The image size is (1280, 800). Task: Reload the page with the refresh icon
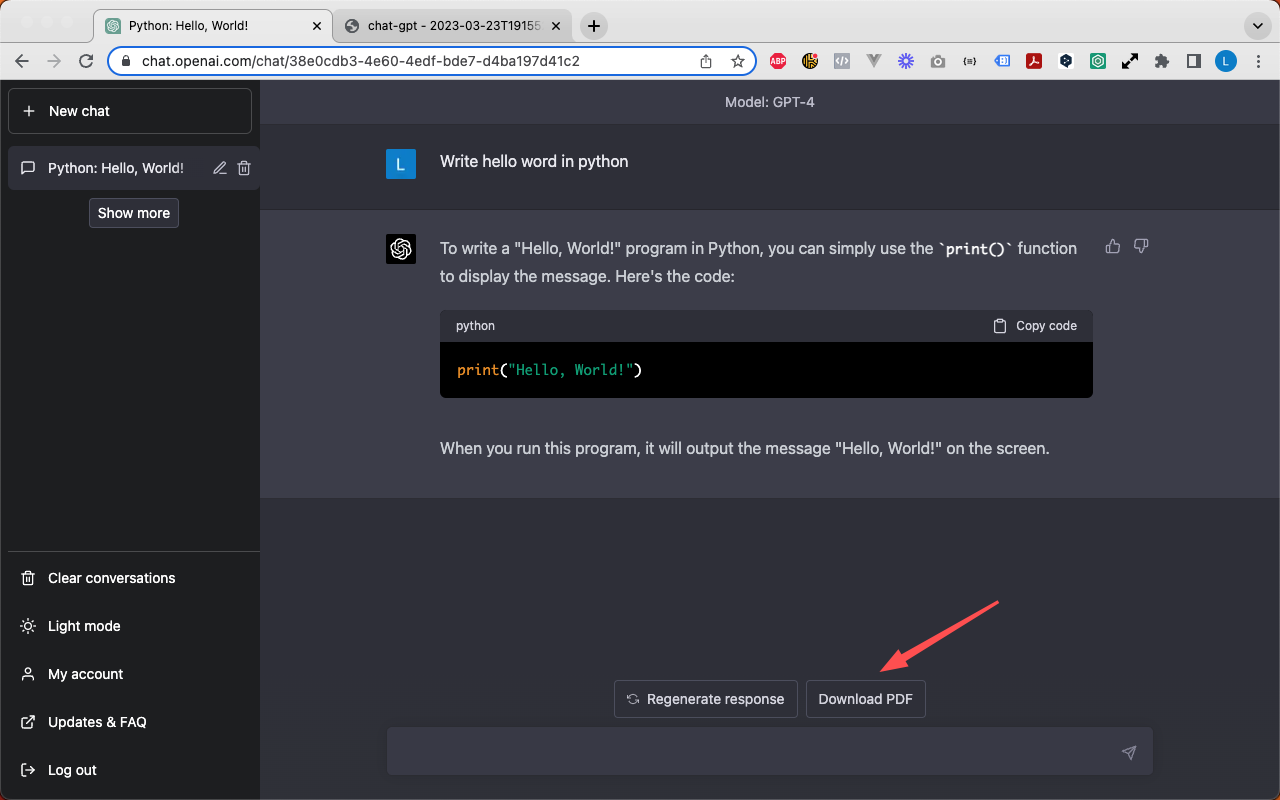(86, 61)
